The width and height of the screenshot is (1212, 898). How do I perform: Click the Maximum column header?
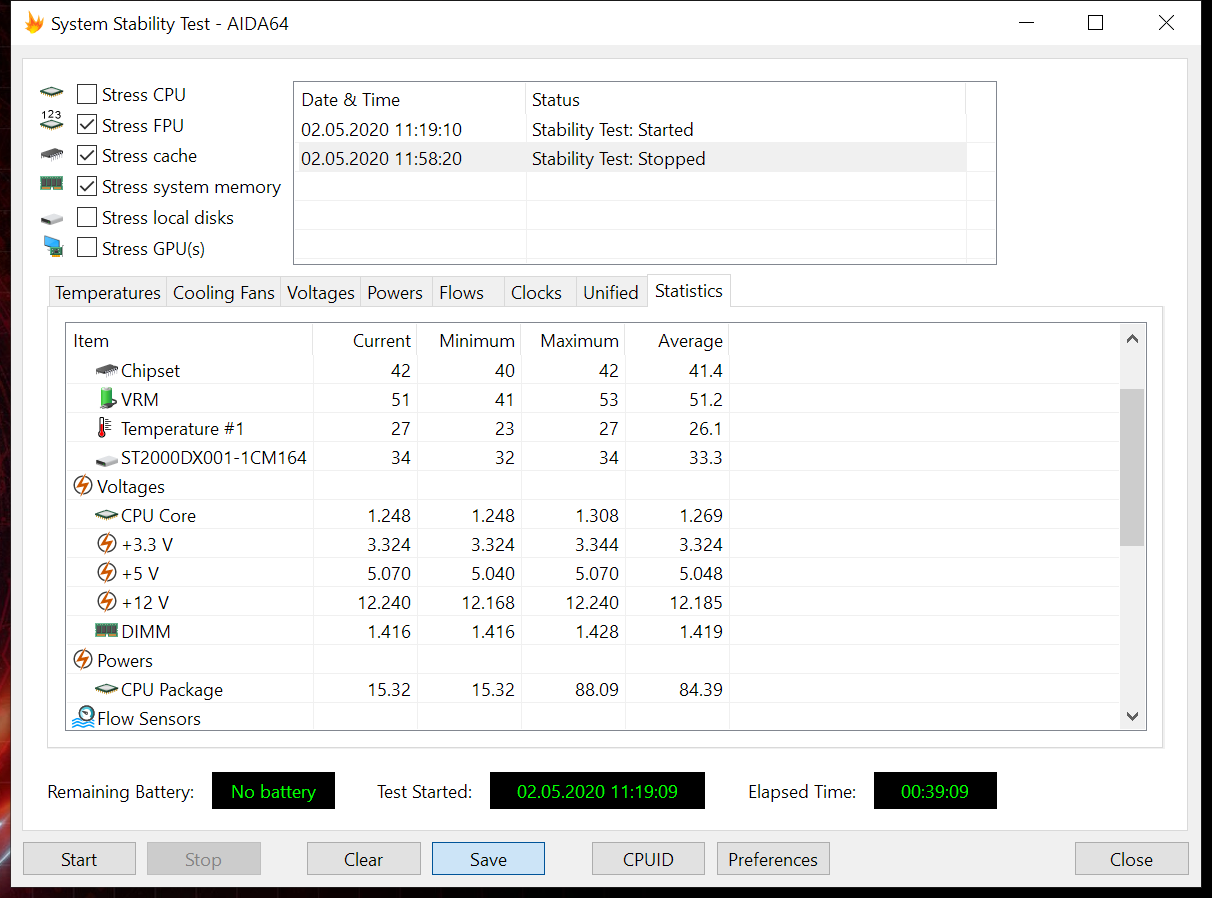[x=573, y=341]
